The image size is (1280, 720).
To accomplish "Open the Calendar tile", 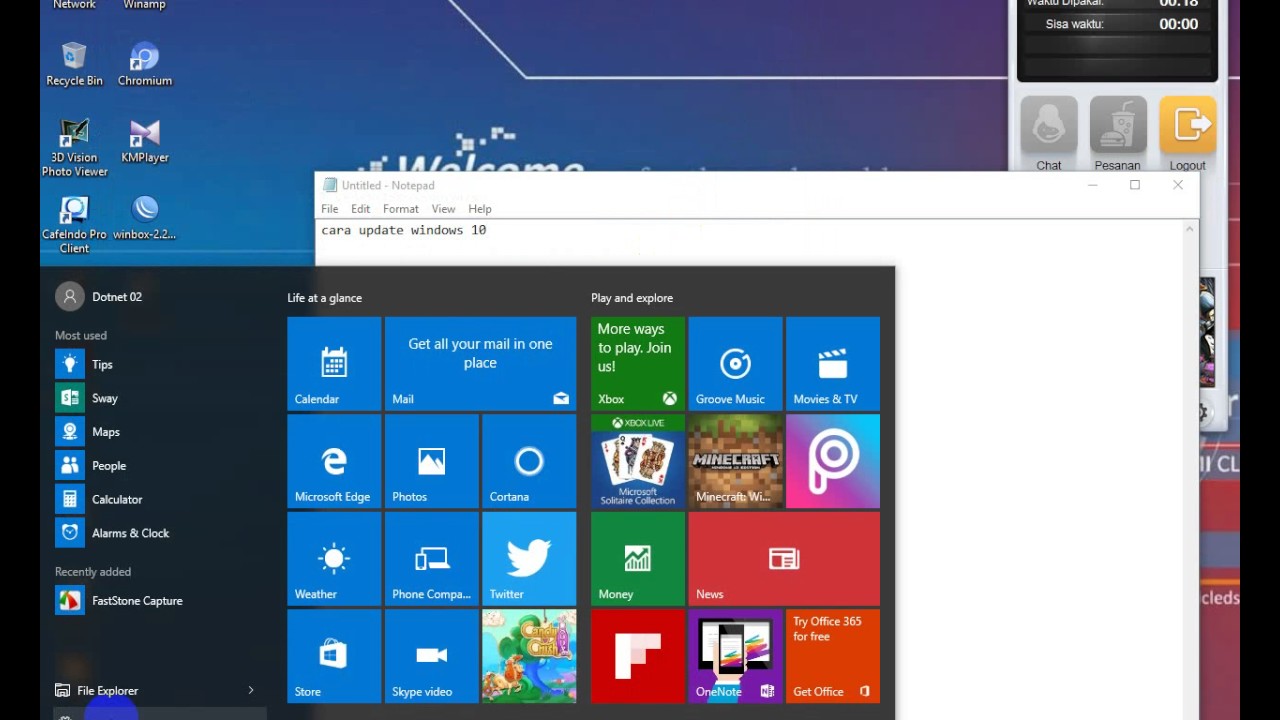I will click(334, 364).
